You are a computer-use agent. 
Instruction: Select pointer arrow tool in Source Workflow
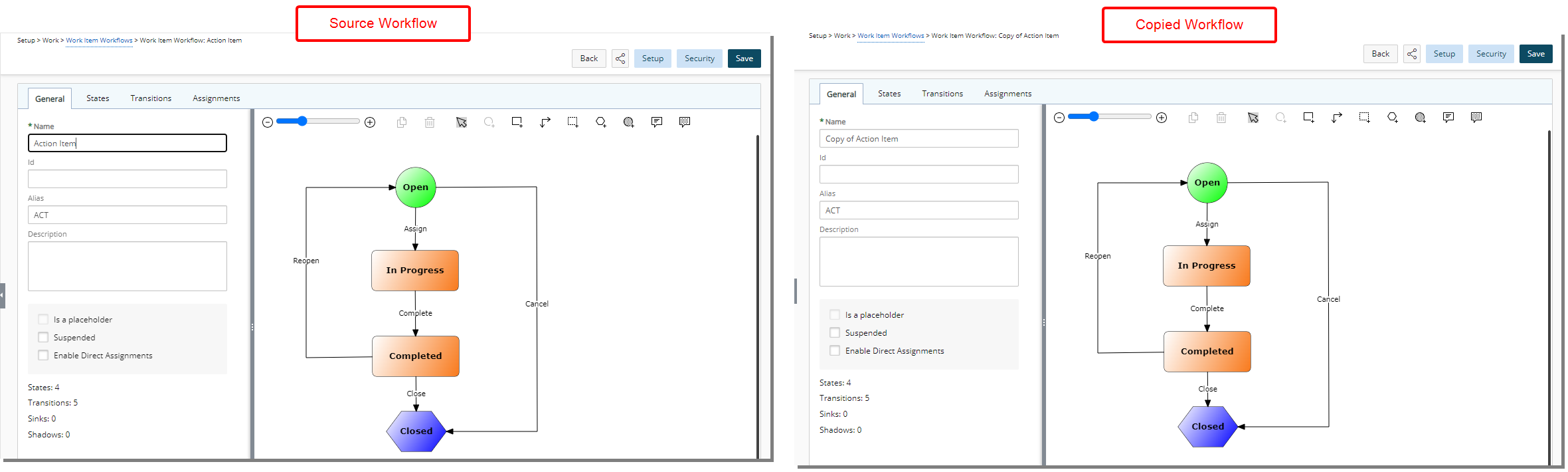(462, 122)
